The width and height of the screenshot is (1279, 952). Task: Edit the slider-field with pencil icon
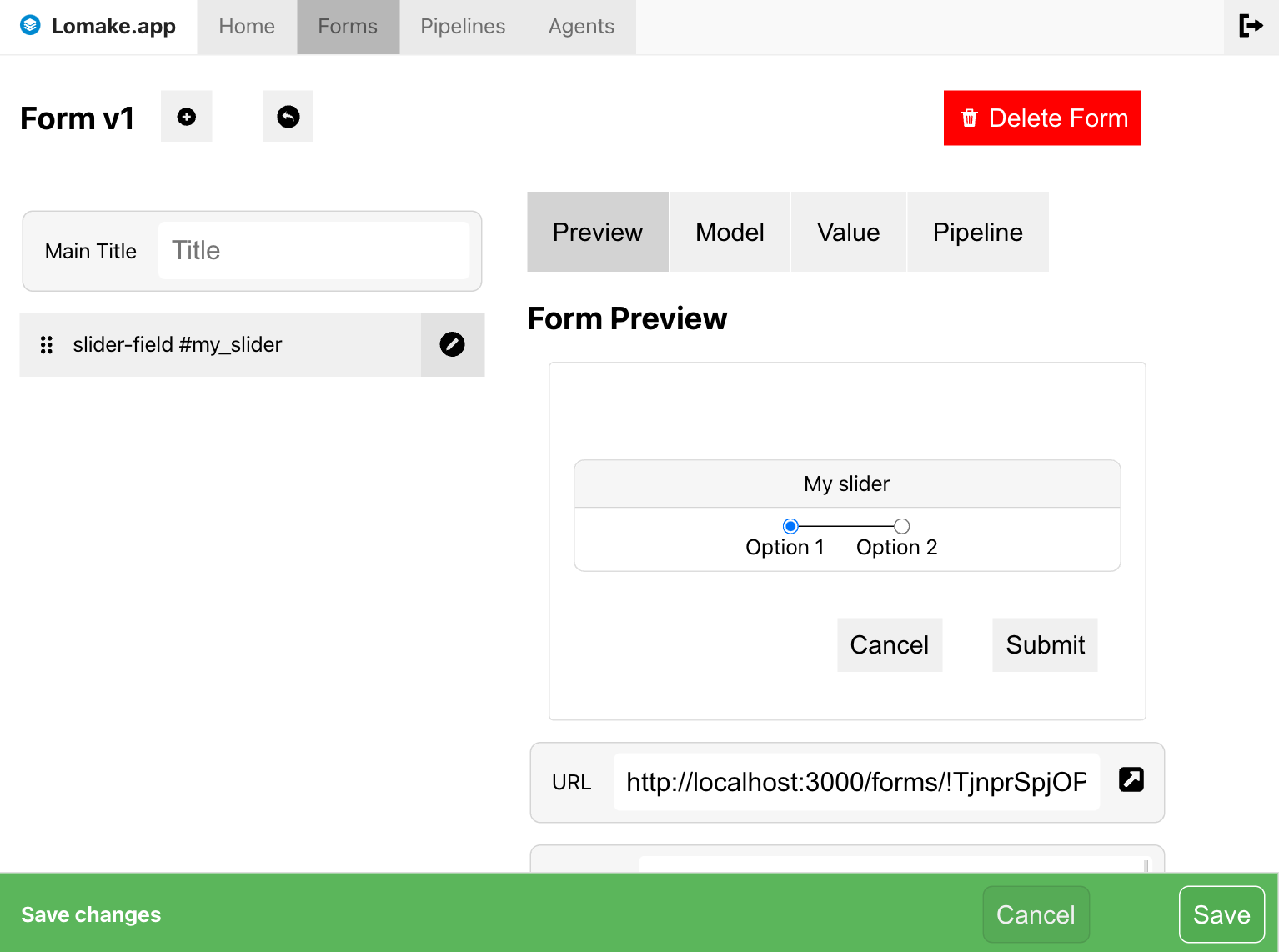pyautogui.click(x=453, y=344)
